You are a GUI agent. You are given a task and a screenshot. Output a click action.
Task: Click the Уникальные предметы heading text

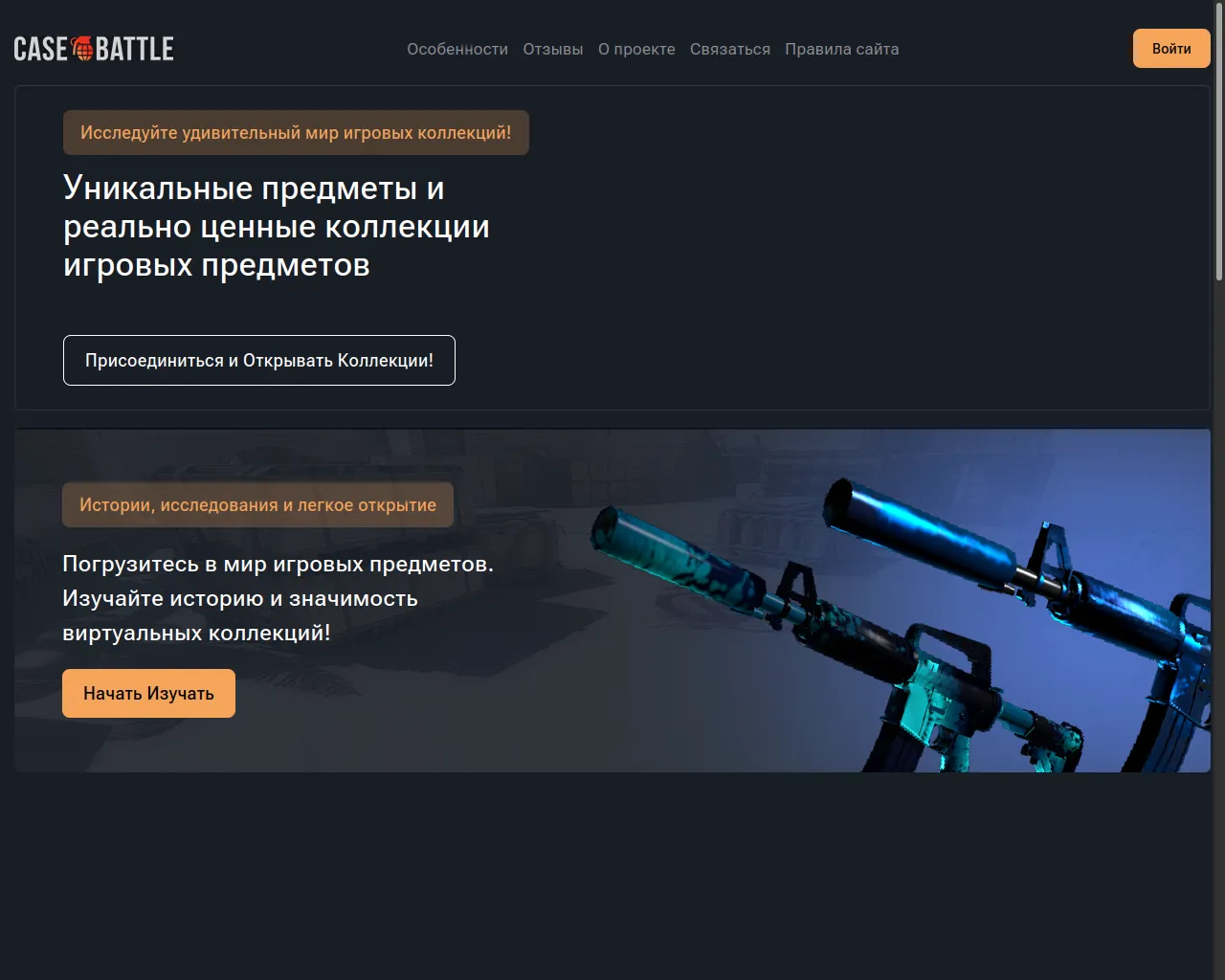277,227
